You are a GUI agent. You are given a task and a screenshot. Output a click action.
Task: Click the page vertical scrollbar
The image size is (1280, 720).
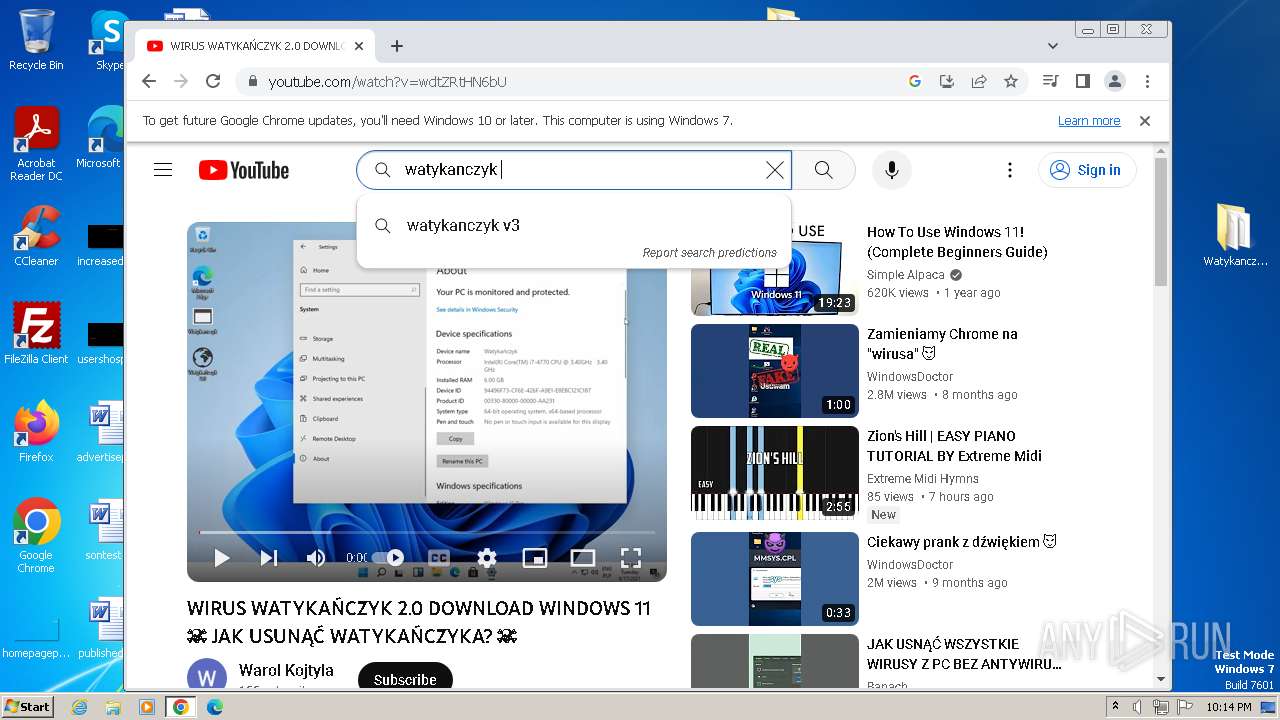tap(1161, 220)
